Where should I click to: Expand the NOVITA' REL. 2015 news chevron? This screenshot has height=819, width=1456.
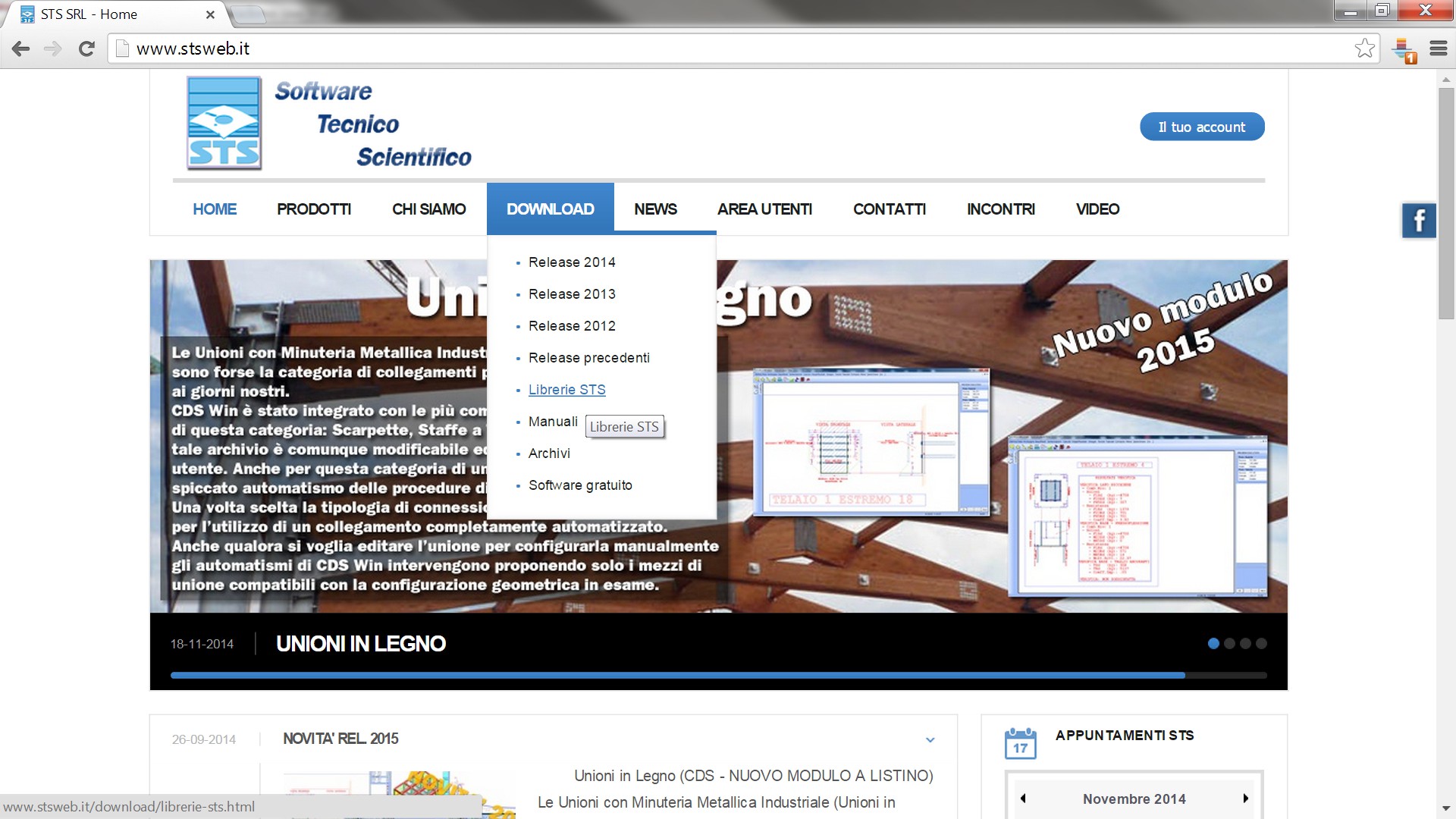(930, 739)
